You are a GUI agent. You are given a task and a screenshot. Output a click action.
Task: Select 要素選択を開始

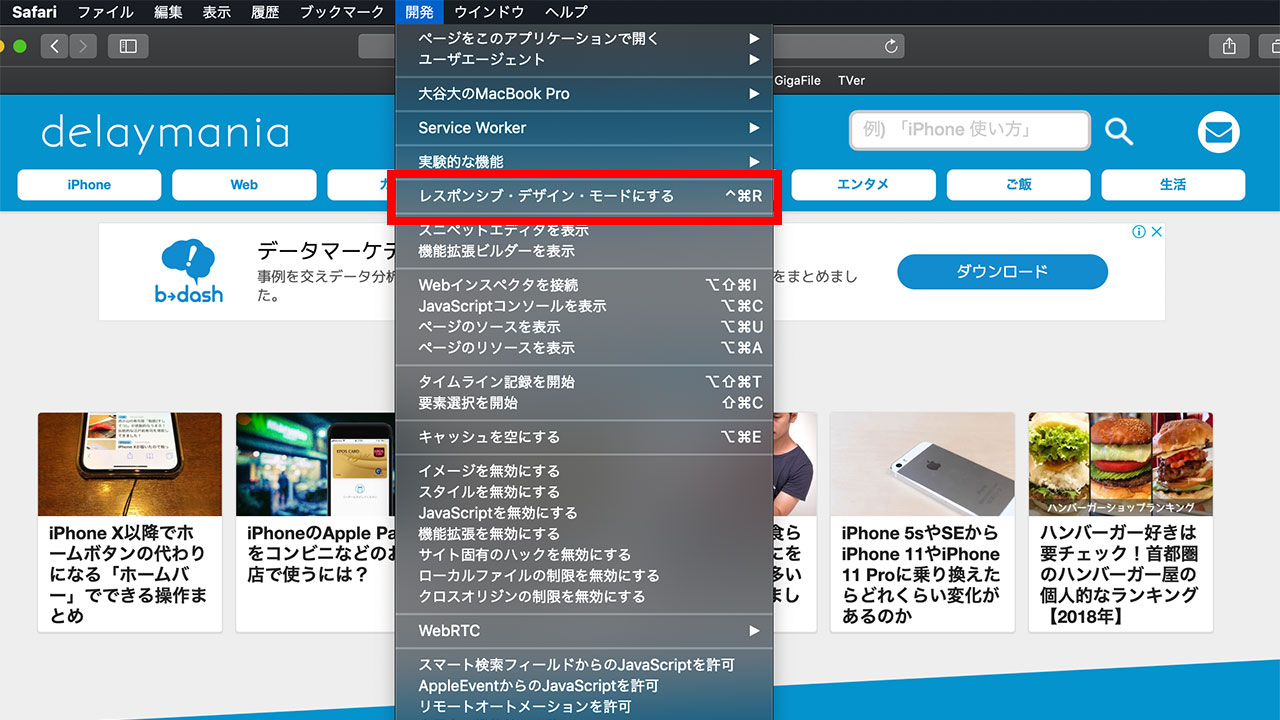tap(584, 403)
